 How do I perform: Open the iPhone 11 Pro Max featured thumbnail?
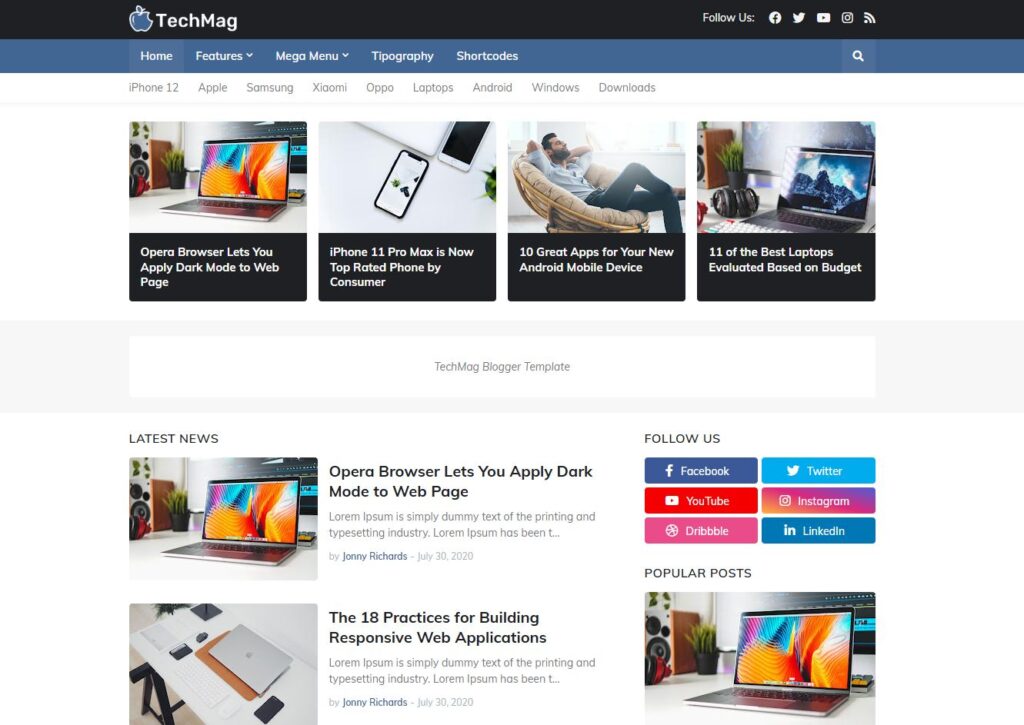407,177
